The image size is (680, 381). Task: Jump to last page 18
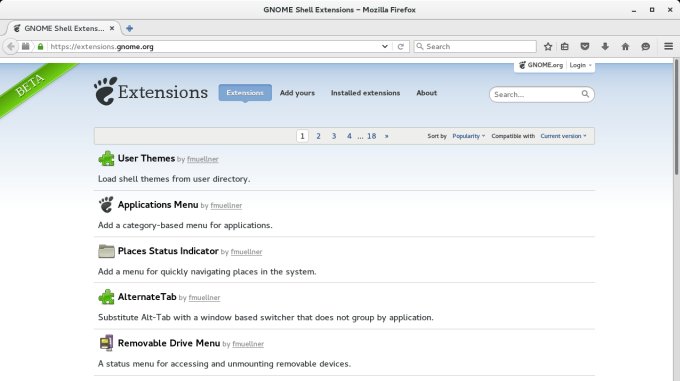click(372, 136)
